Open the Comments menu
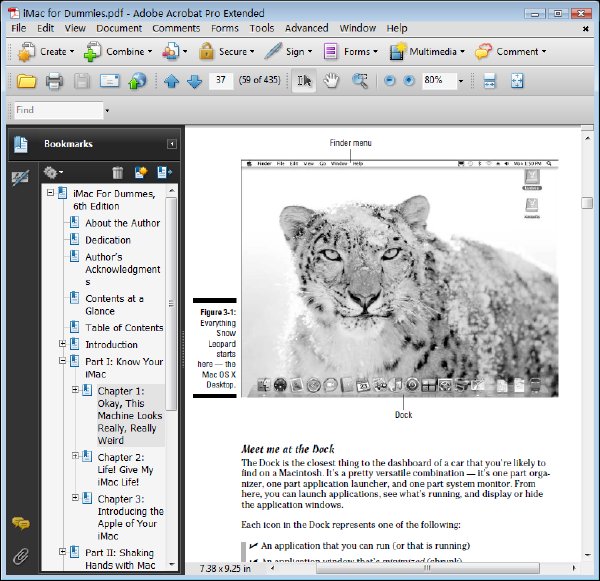Image resolution: width=600 pixels, height=581 pixels. (x=176, y=28)
